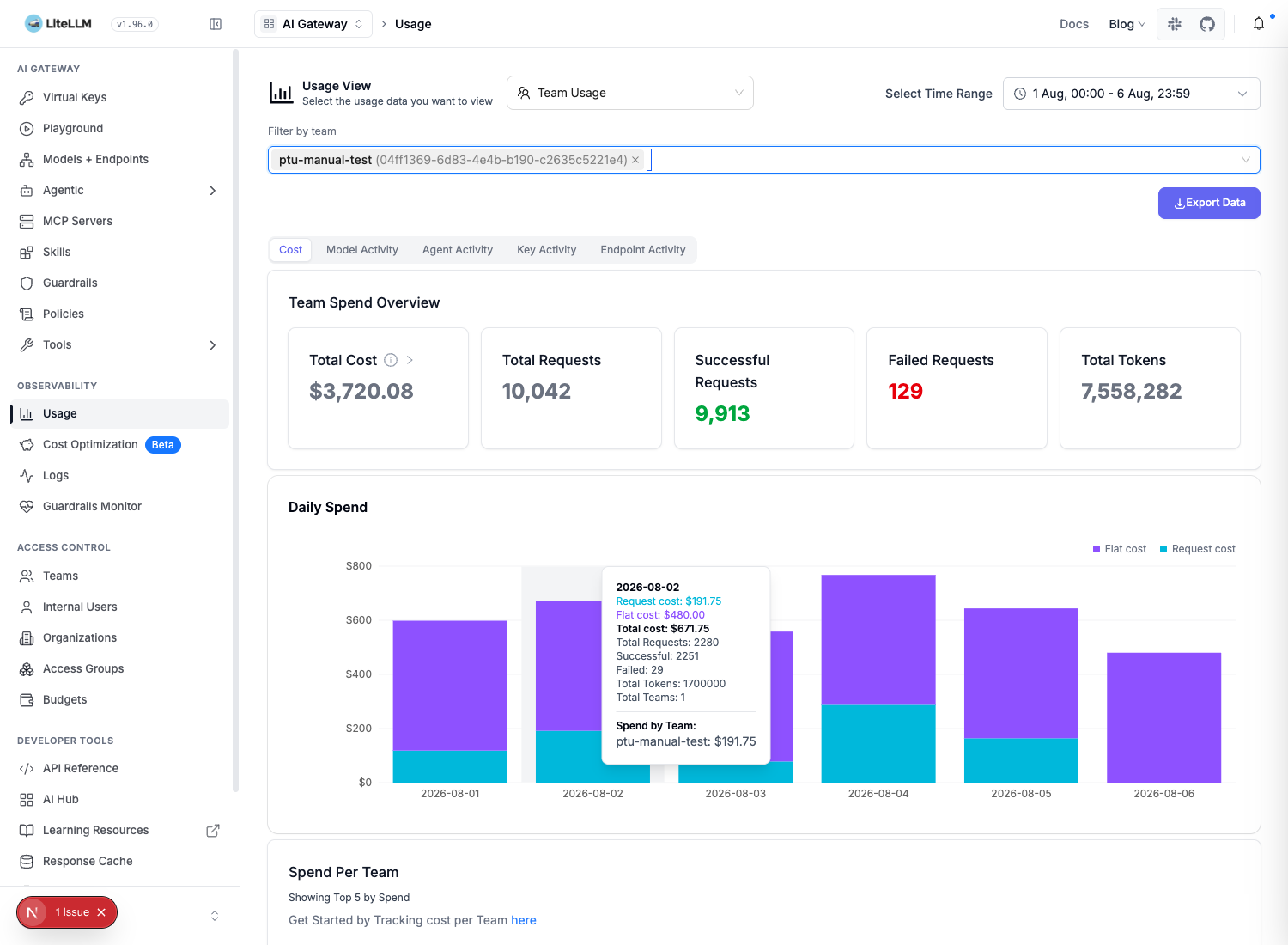Click the Export Data button

pyautogui.click(x=1209, y=203)
